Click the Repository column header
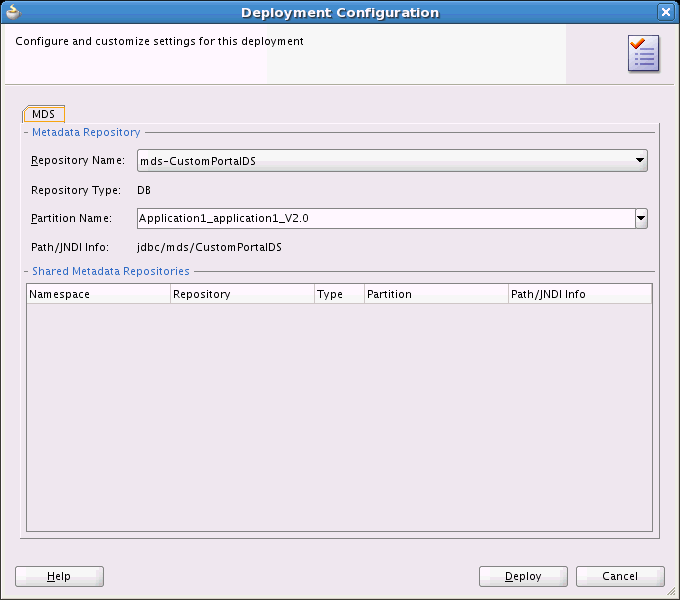This screenshot has height=600, width=680. pos(242,294)
